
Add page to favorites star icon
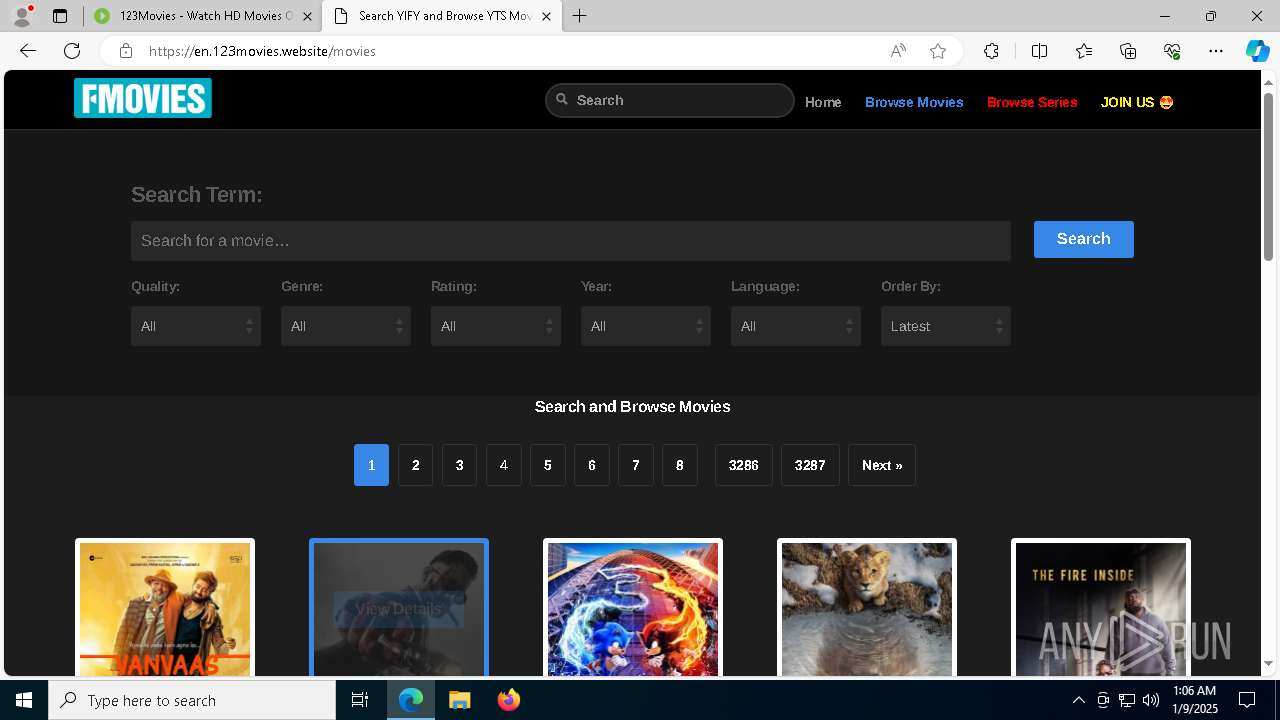click(938, 51)
